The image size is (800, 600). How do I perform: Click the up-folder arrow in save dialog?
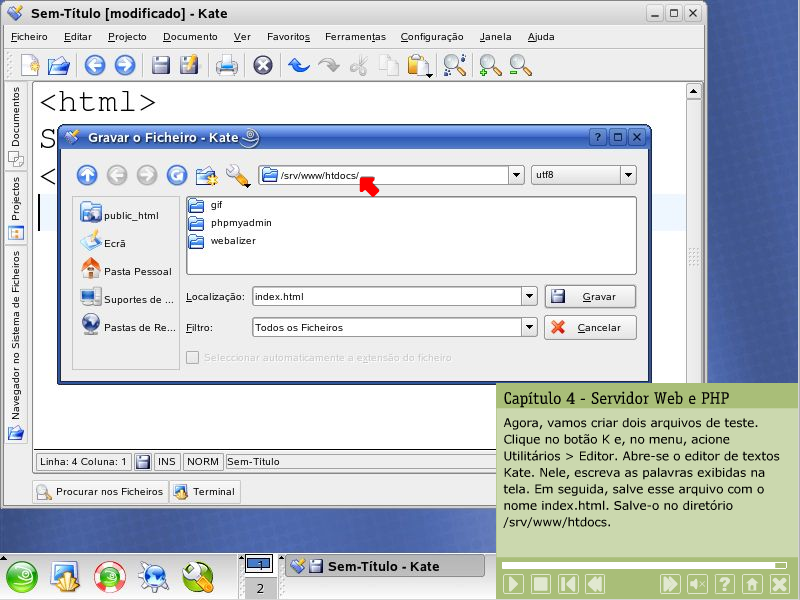click(x=87, y=176)
